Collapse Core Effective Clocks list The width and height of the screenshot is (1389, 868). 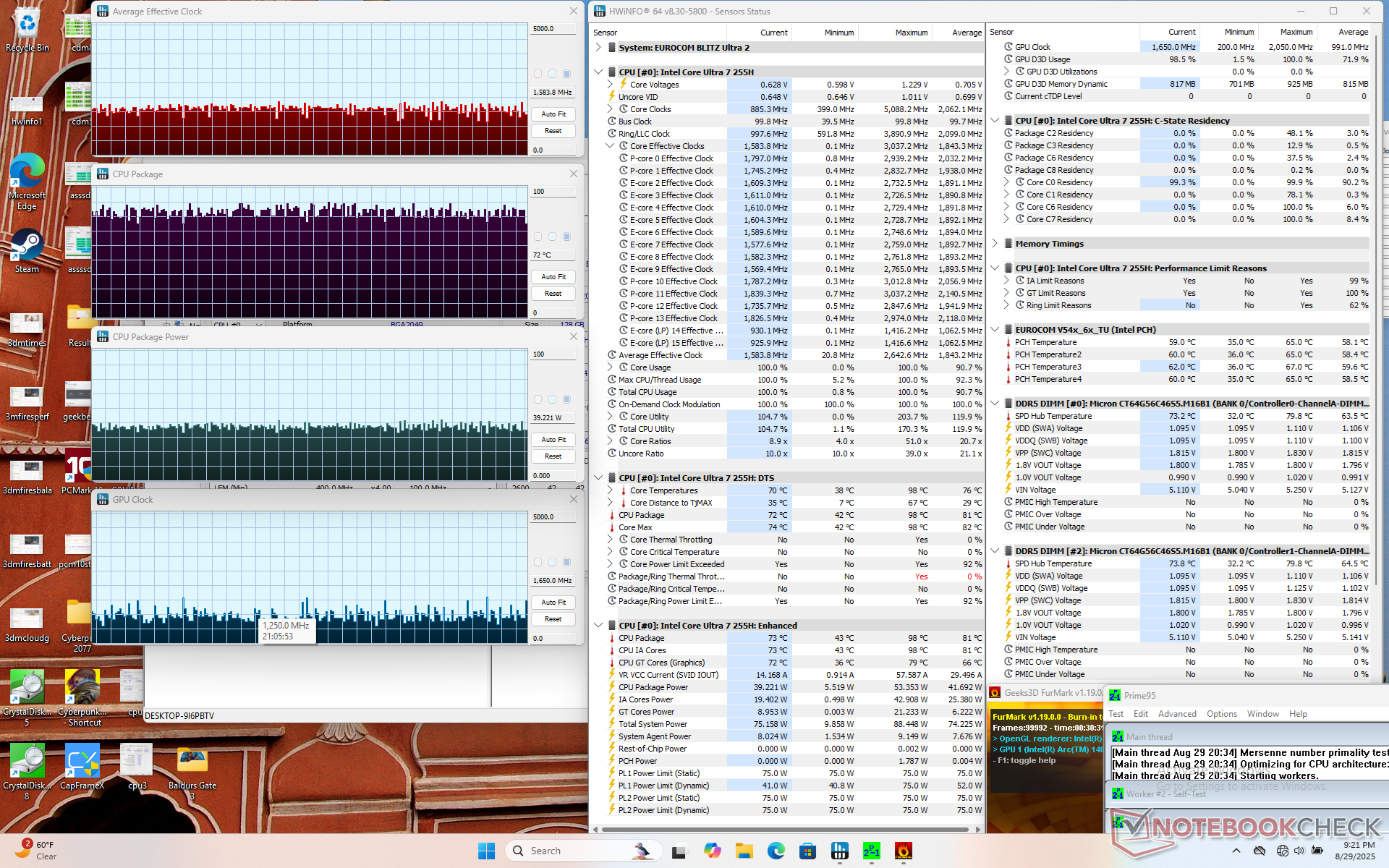pyautogui.click(x=610, y=146)
